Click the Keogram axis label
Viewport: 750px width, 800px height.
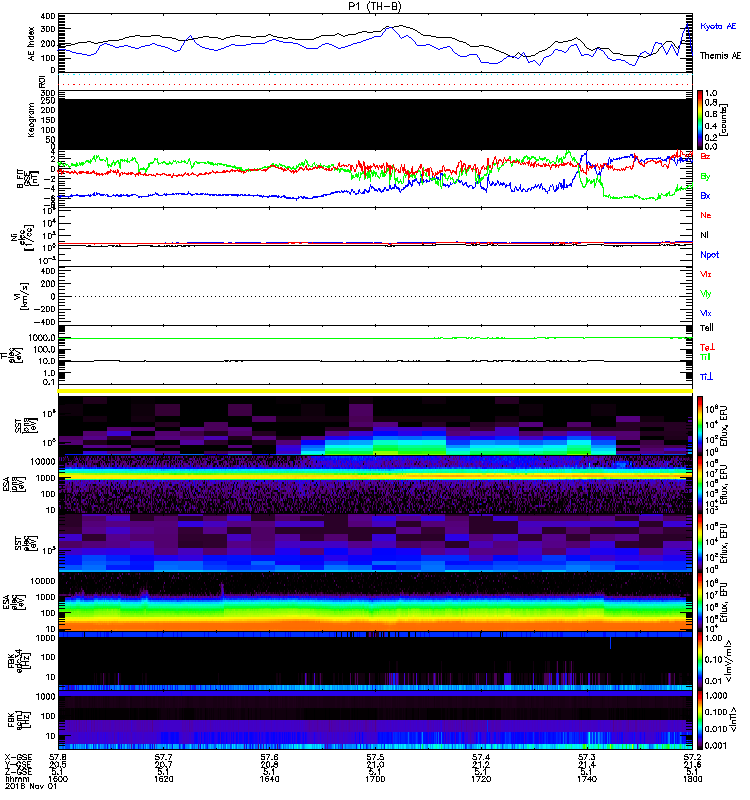31,120
